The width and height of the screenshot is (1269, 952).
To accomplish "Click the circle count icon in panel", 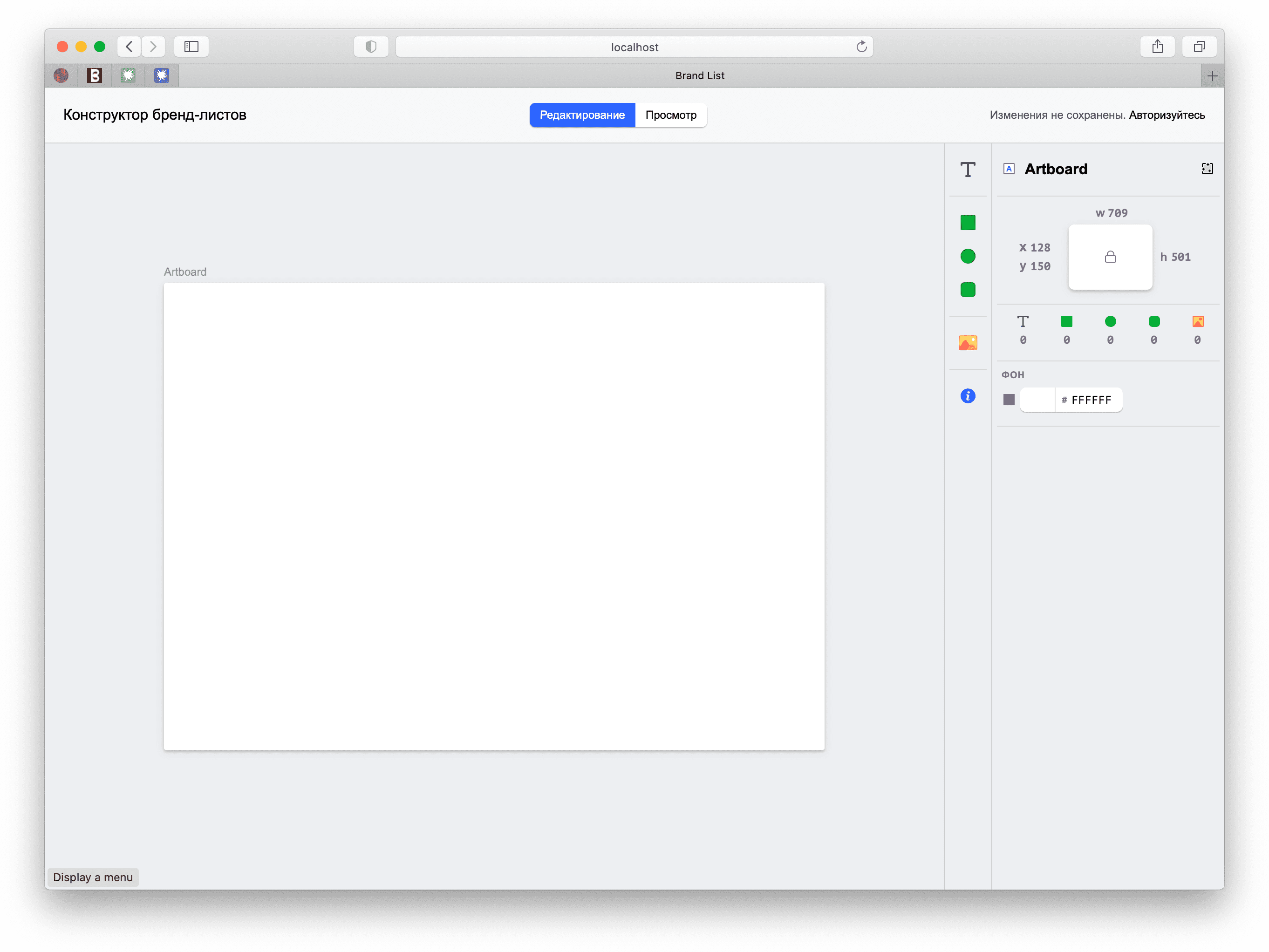I will tap(1110, 321).
